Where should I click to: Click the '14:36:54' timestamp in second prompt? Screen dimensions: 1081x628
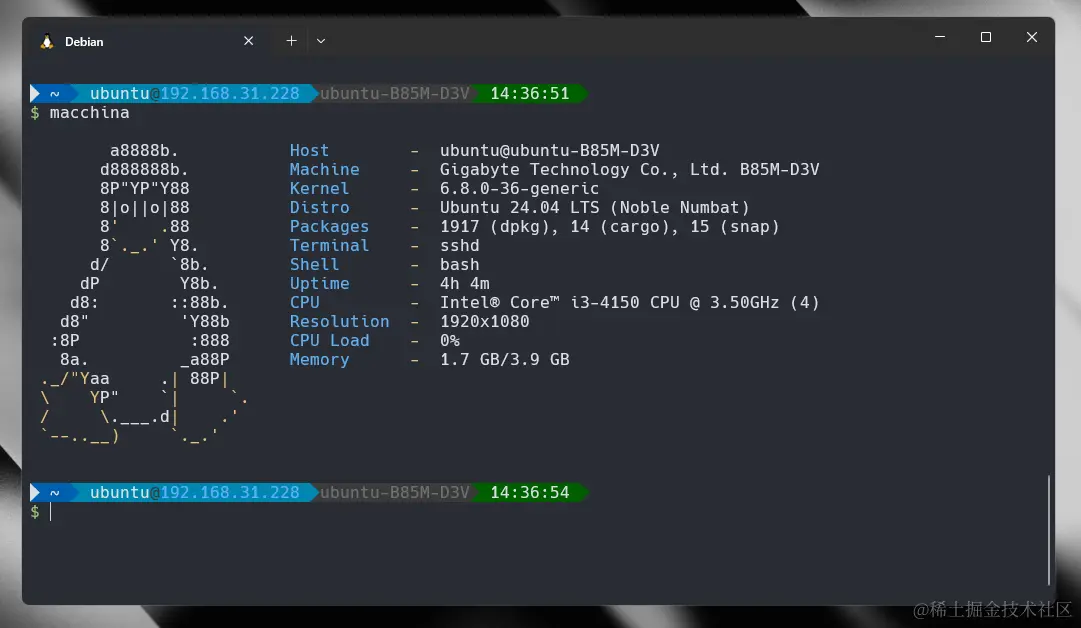click(x=529, y=492)
